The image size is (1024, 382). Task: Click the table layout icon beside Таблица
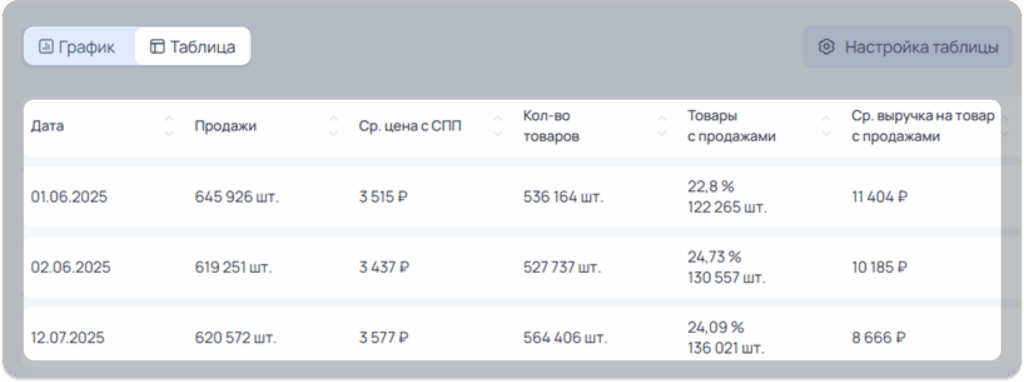tap(157, 47)
